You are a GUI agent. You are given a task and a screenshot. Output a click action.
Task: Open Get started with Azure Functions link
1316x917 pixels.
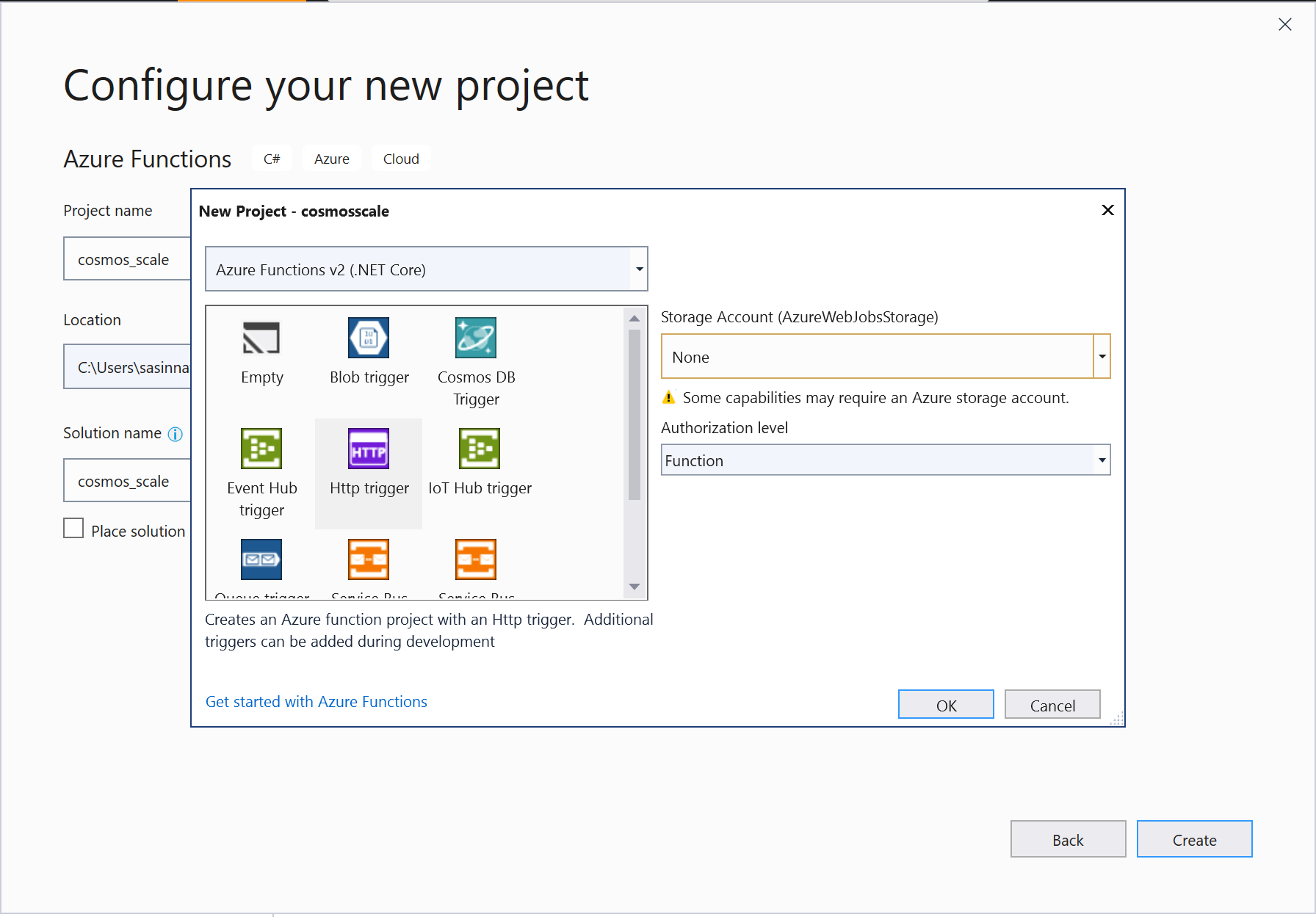[317, 701]
